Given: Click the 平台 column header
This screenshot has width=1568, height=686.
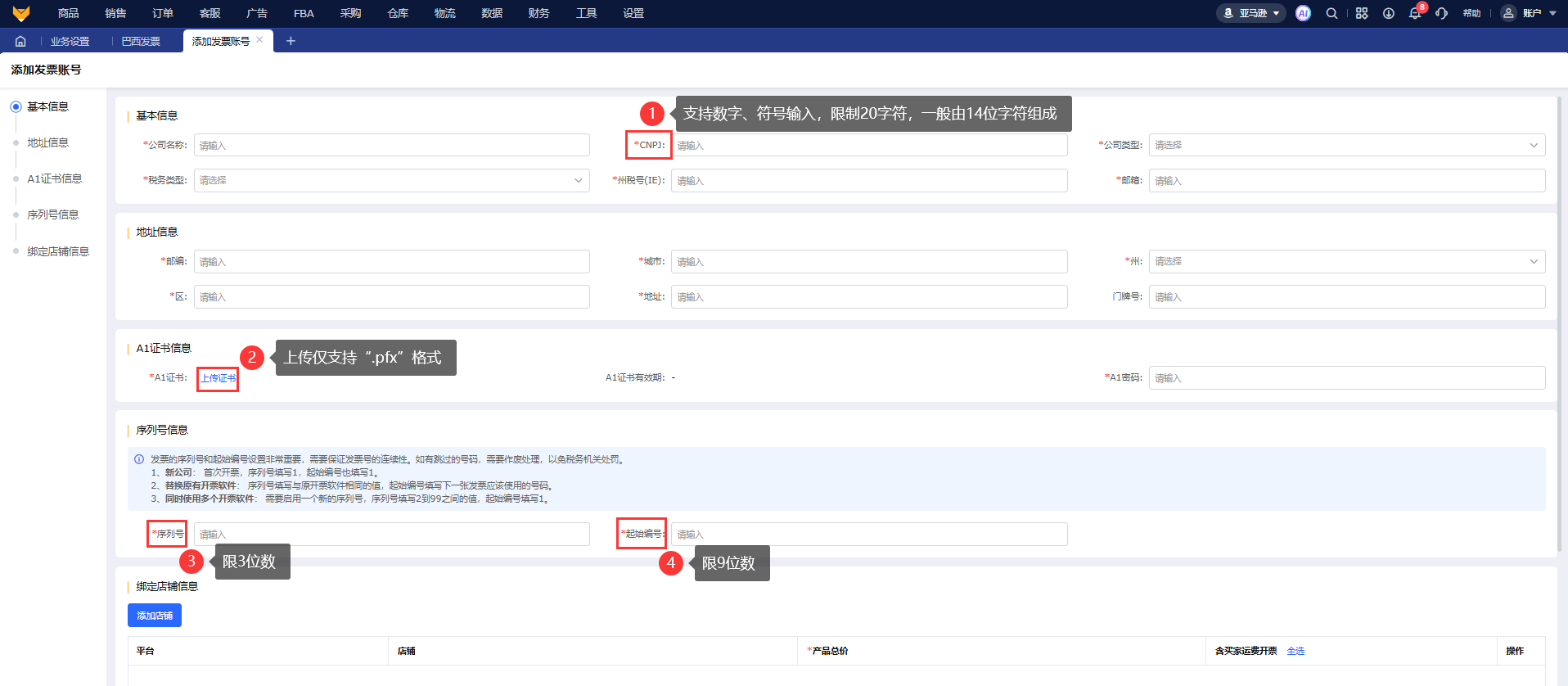Looking at the screenshot, I should click(146, 651).
